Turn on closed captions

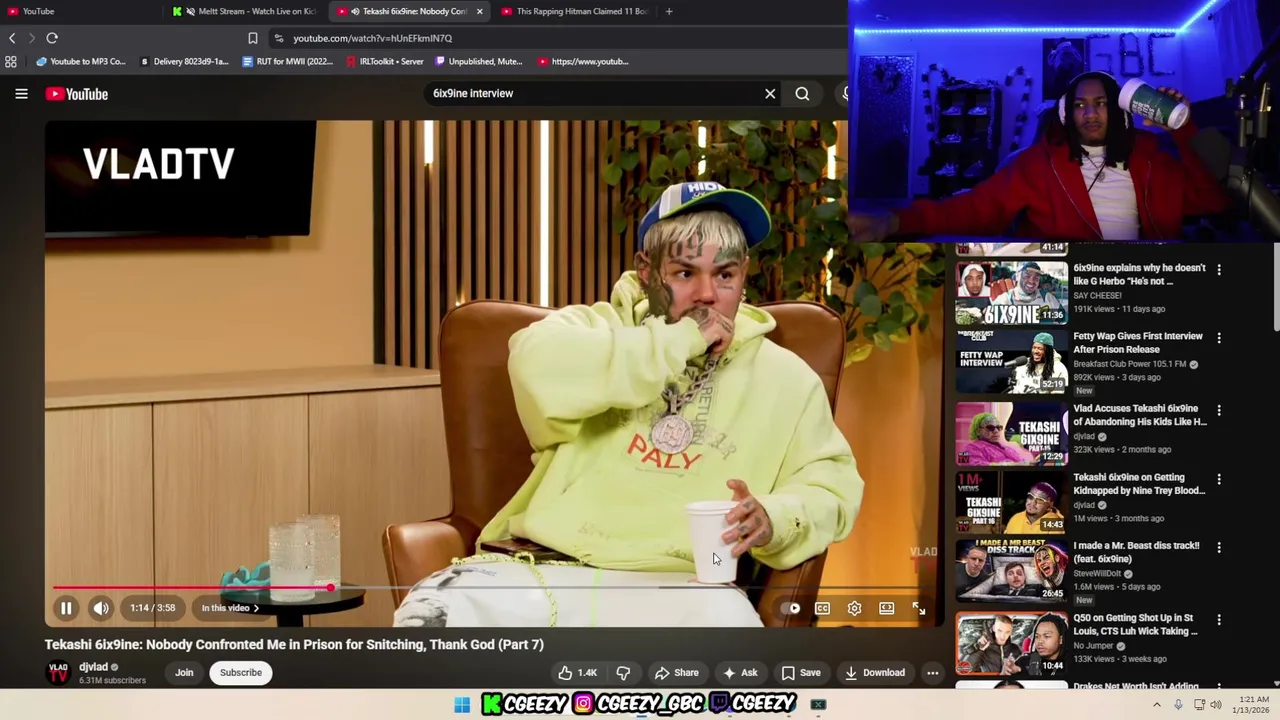[822, 608]
